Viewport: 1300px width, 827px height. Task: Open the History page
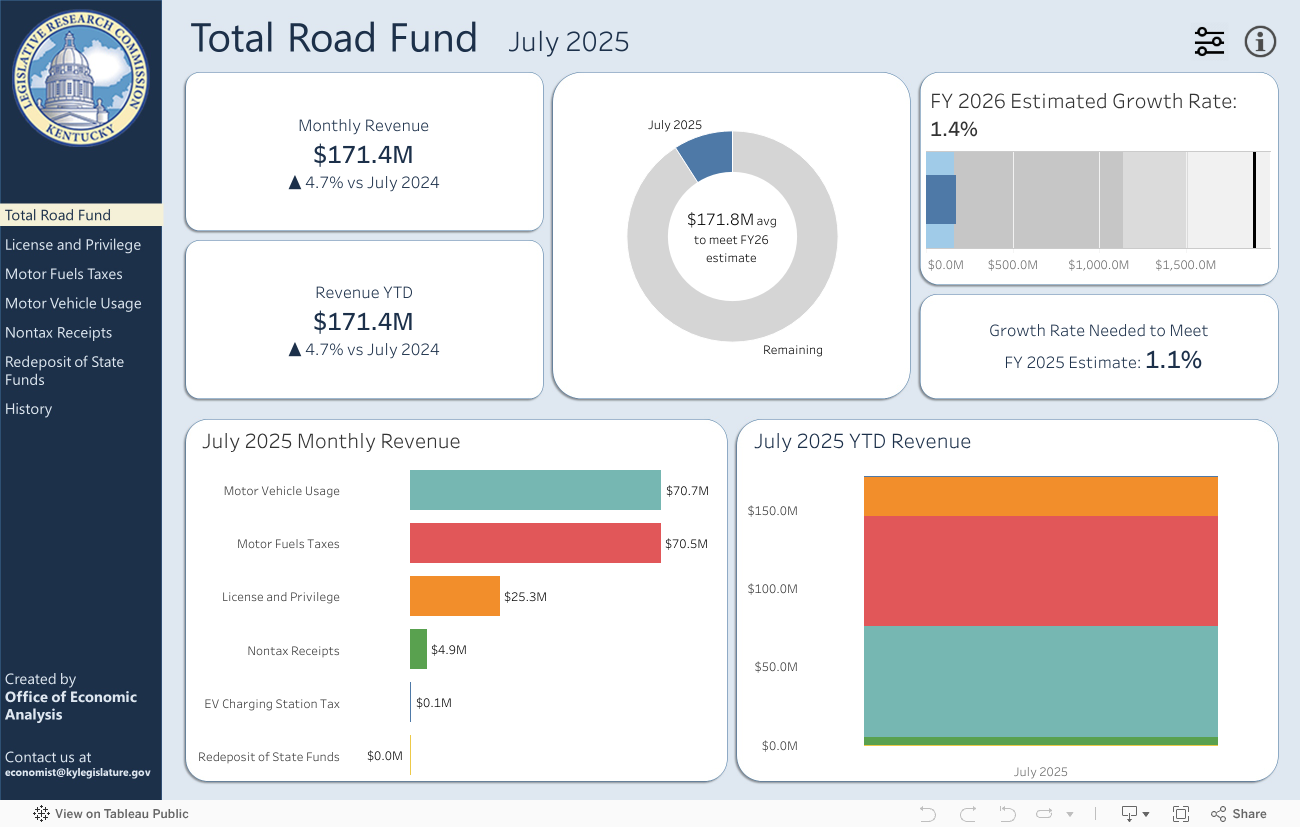coord(28,409)
